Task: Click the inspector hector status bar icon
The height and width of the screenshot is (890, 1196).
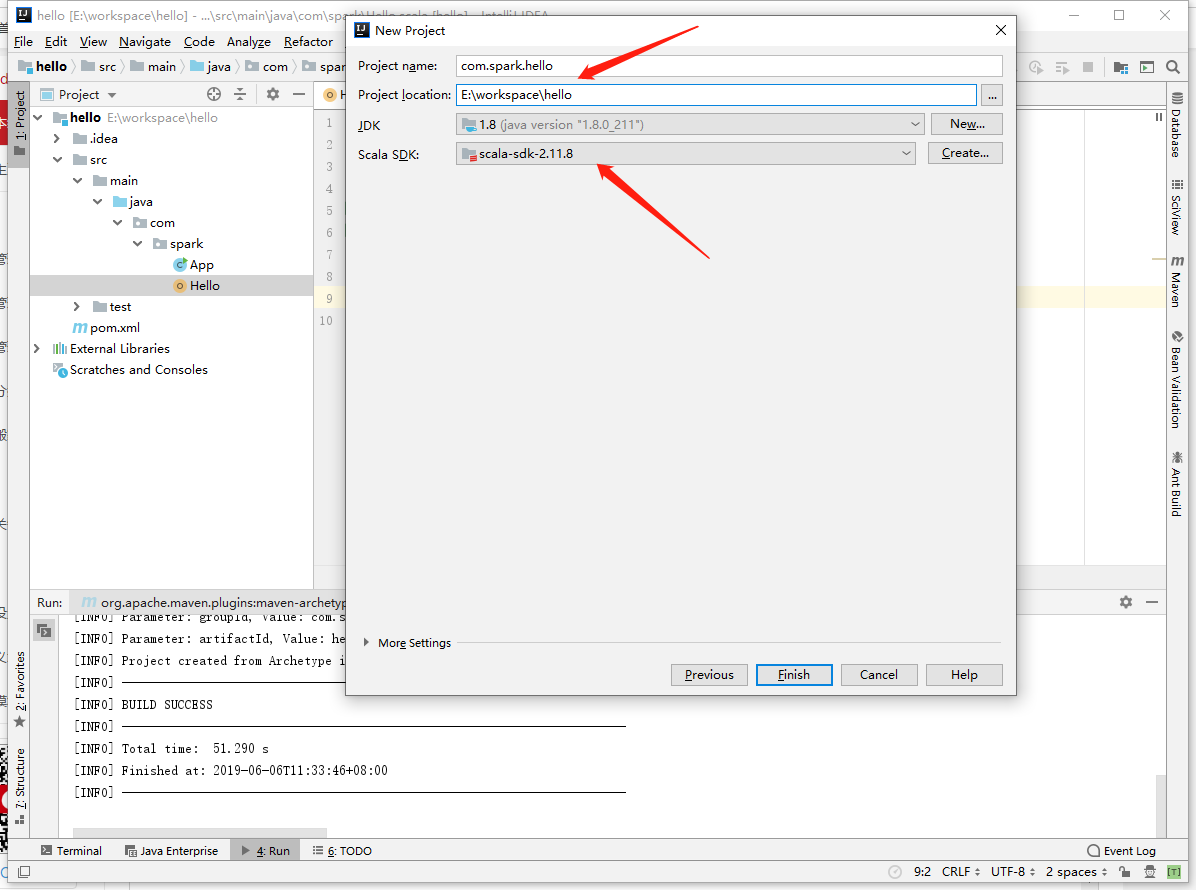Action: click(1150, 872)
